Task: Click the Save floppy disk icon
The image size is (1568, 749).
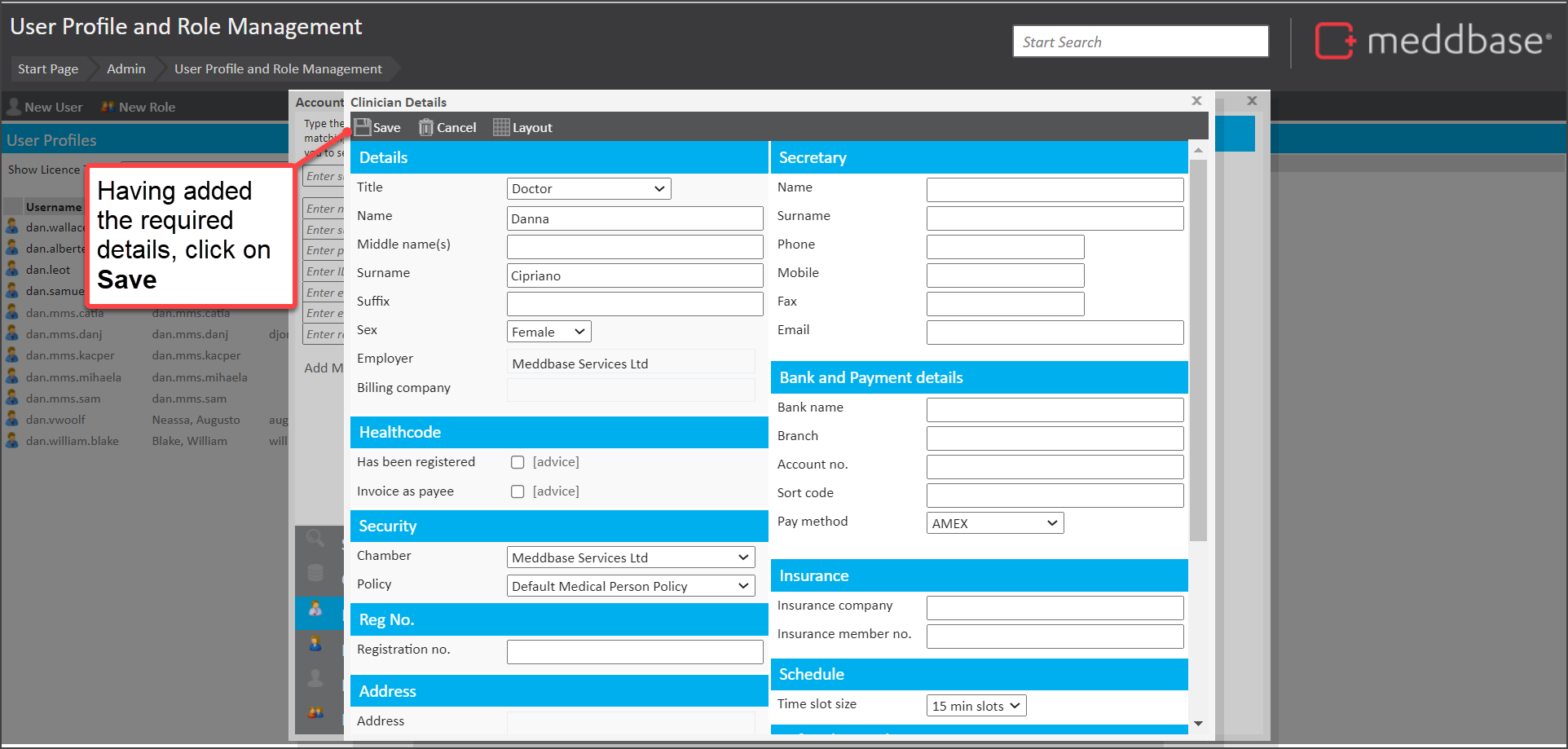Action: pos(363,128)
